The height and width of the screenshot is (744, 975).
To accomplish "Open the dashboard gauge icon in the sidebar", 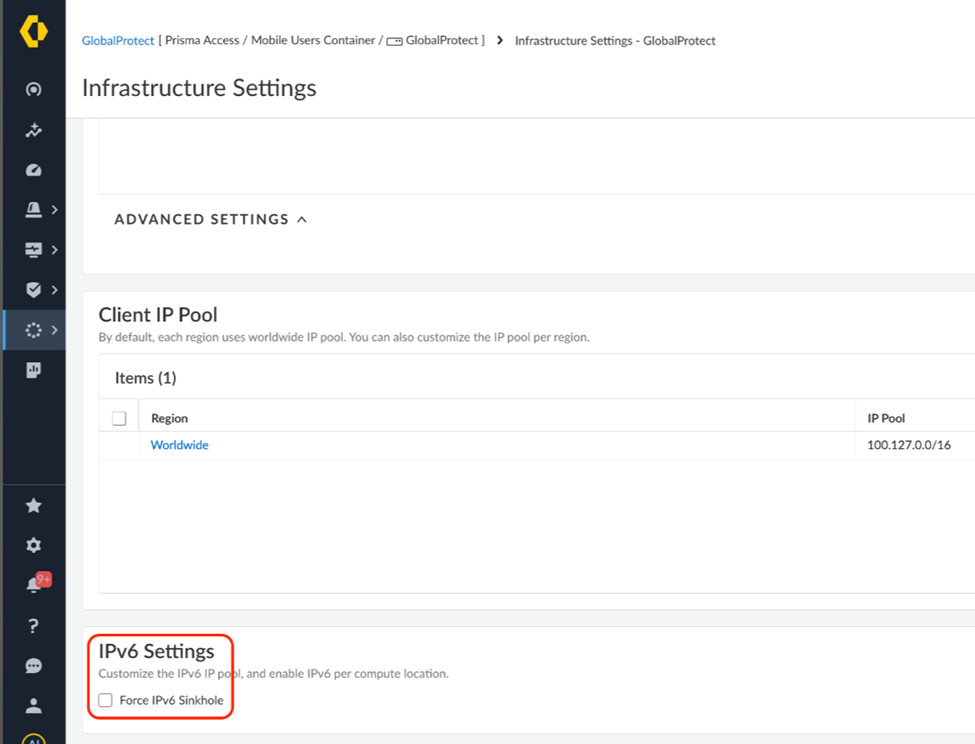I will tap(33, 170).
